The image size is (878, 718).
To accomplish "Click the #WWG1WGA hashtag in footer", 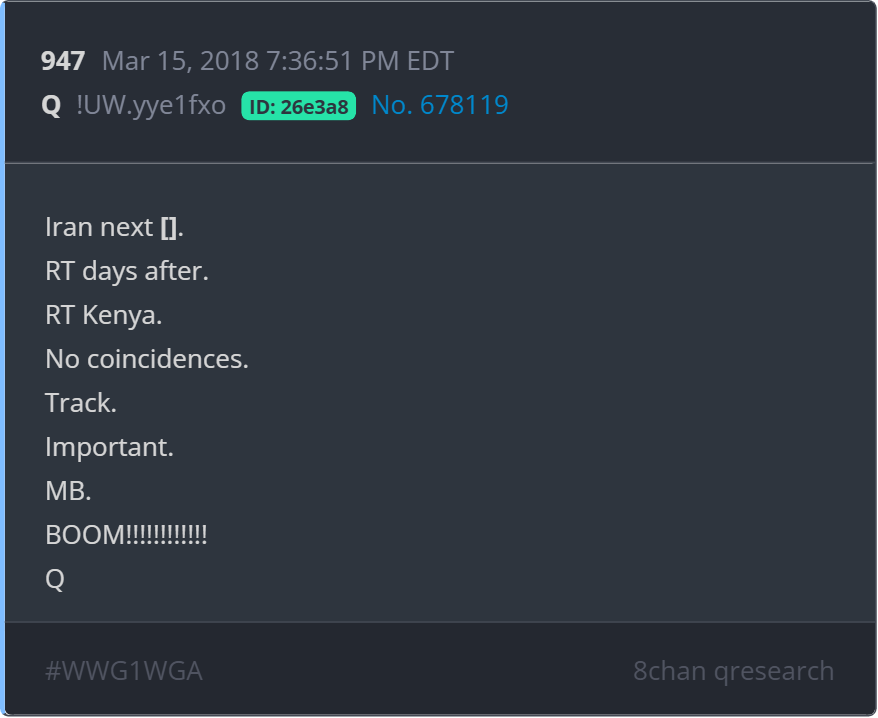I will pyautogui.click(x=124, y=670).
